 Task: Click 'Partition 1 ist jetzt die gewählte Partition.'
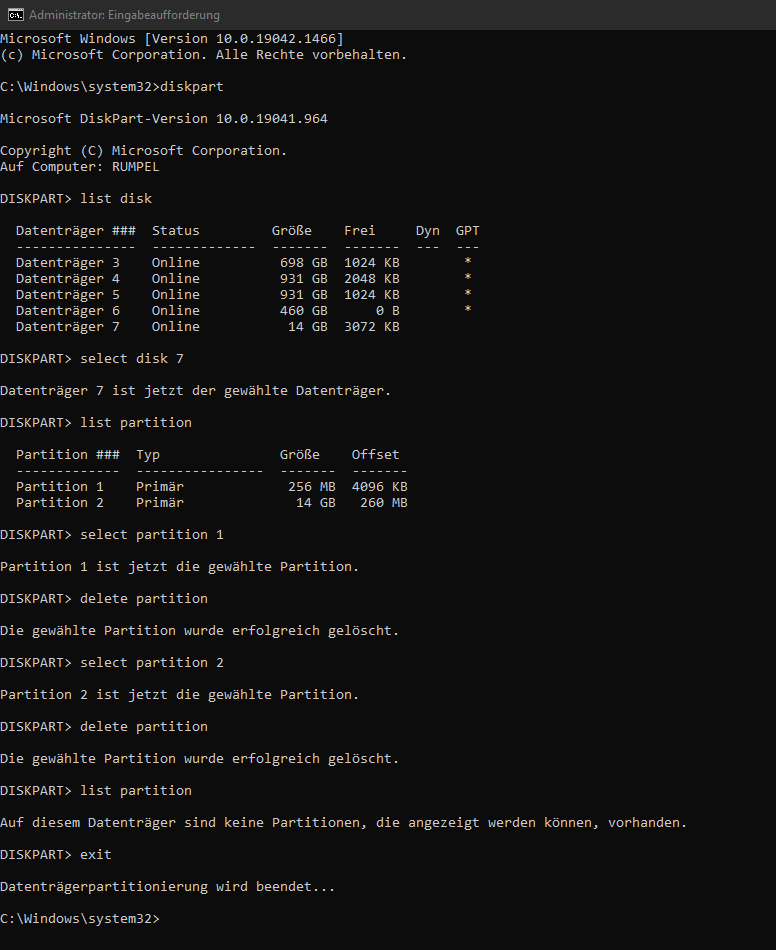point(180,567)
